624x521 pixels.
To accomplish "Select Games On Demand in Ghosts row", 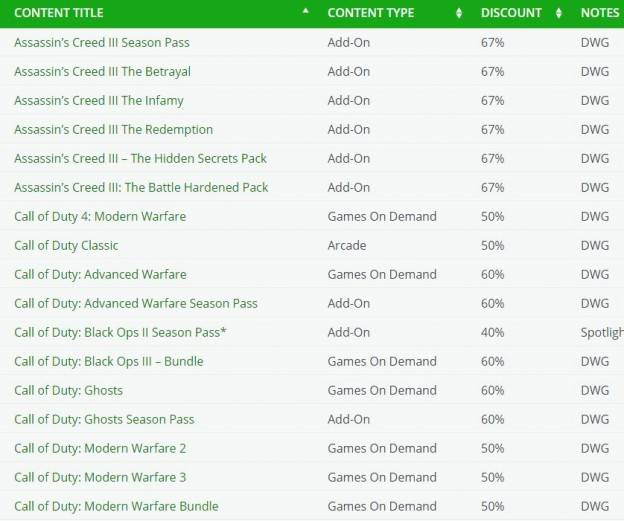I will pyautogui.click(x=382, y=390).
